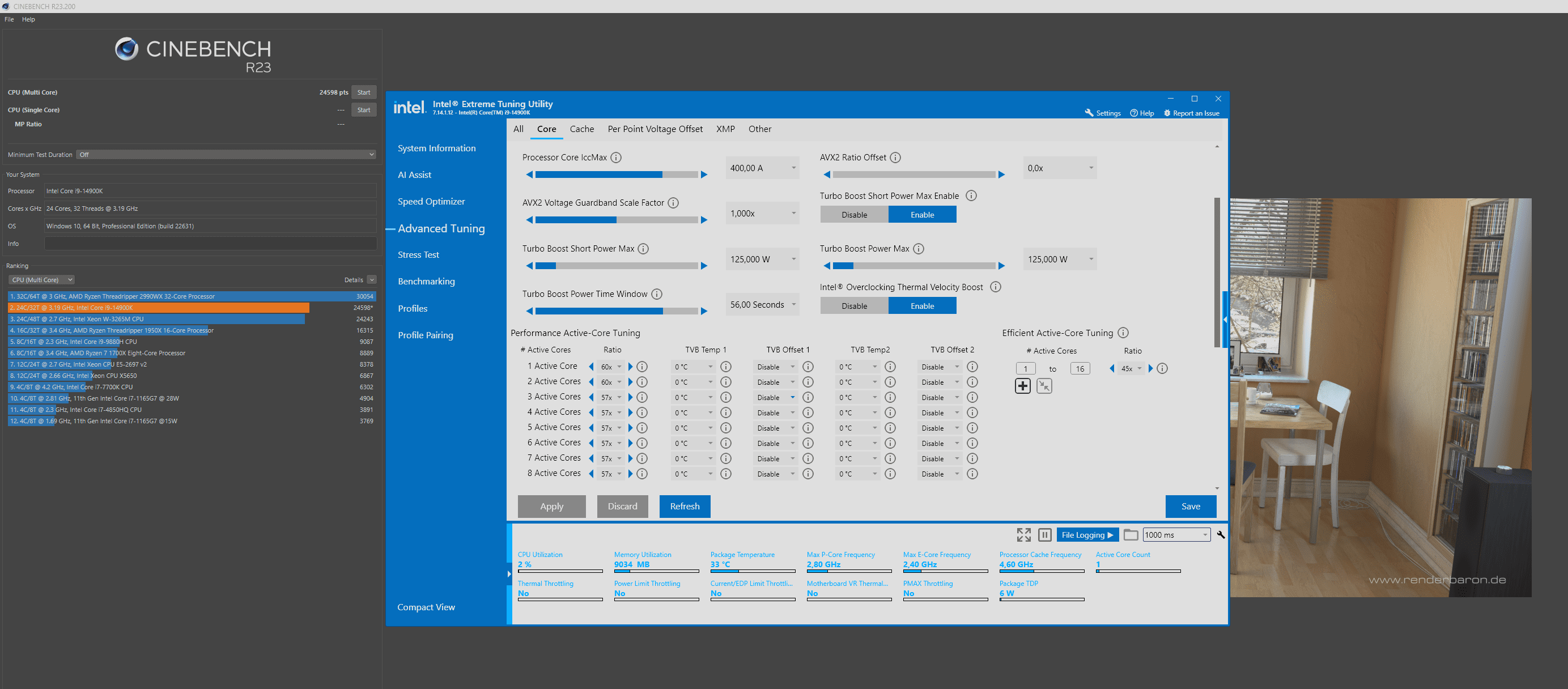
Task: Decrease Processor Core IccMax with left arrow
Action: (x=530, y=175)
